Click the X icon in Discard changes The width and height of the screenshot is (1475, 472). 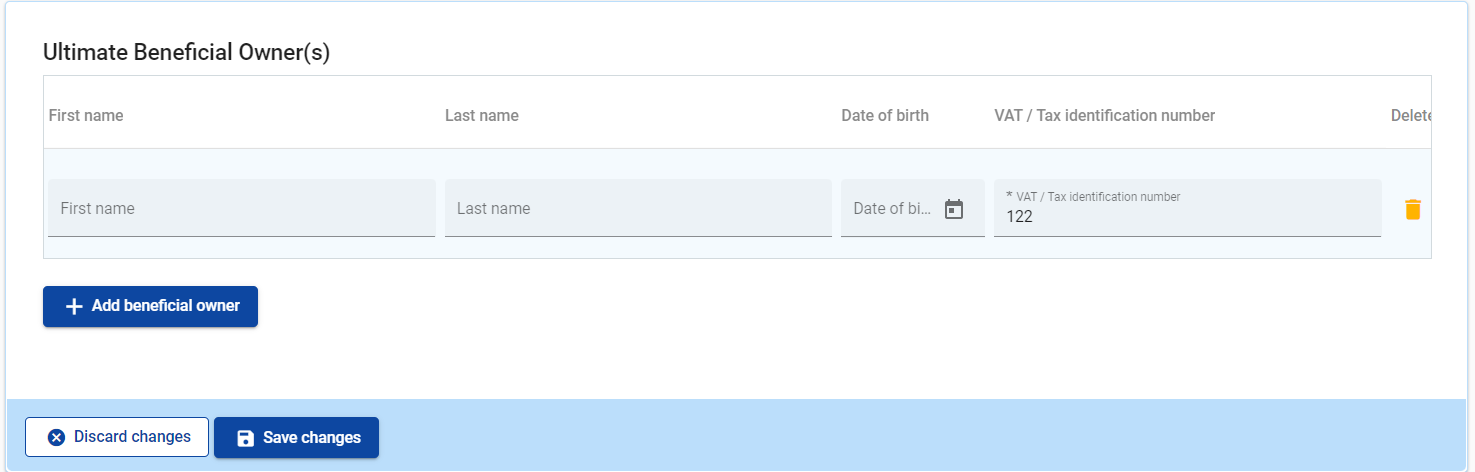coord(56,437)
